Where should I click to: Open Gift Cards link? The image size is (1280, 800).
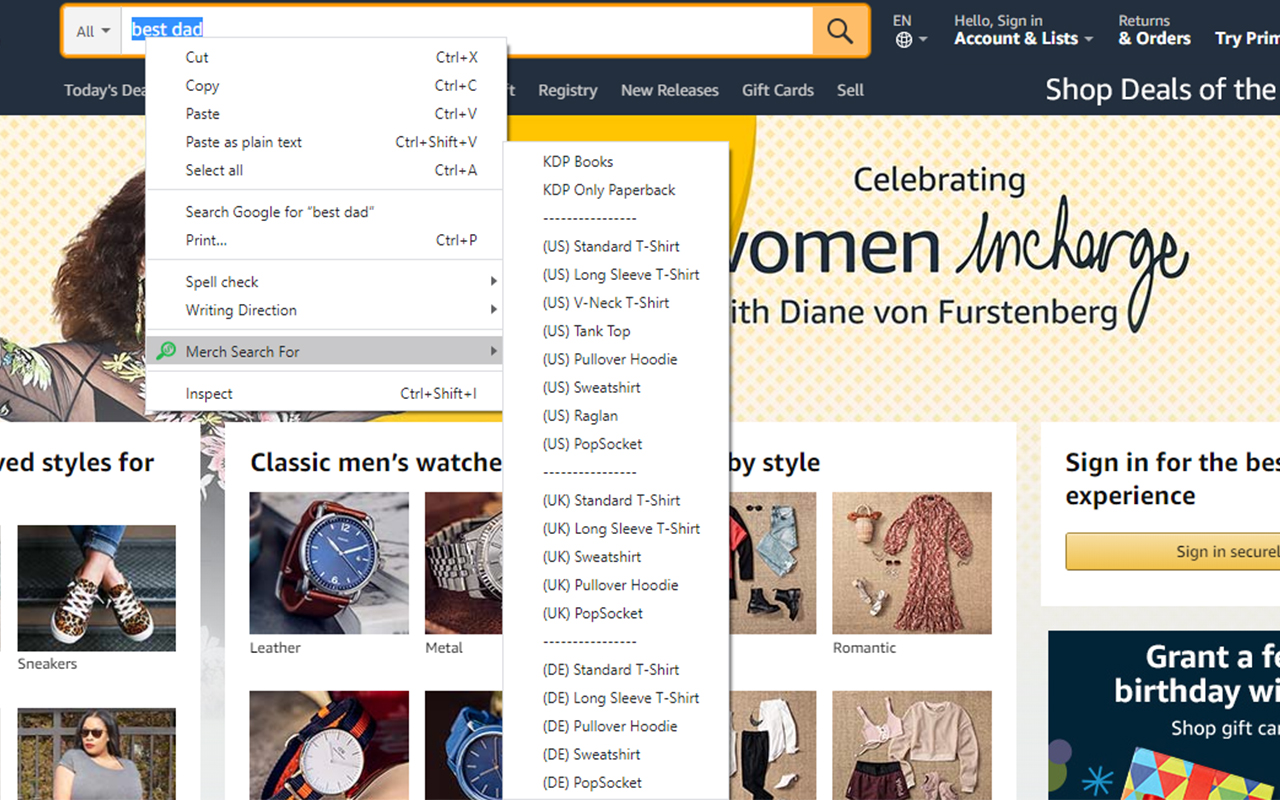778,90
